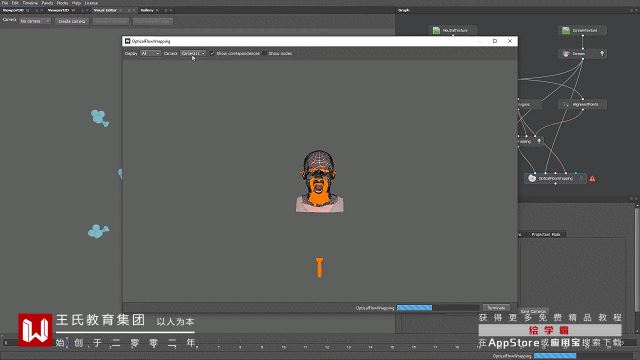Click the orange camera marker below the head

tap(319, 268)
